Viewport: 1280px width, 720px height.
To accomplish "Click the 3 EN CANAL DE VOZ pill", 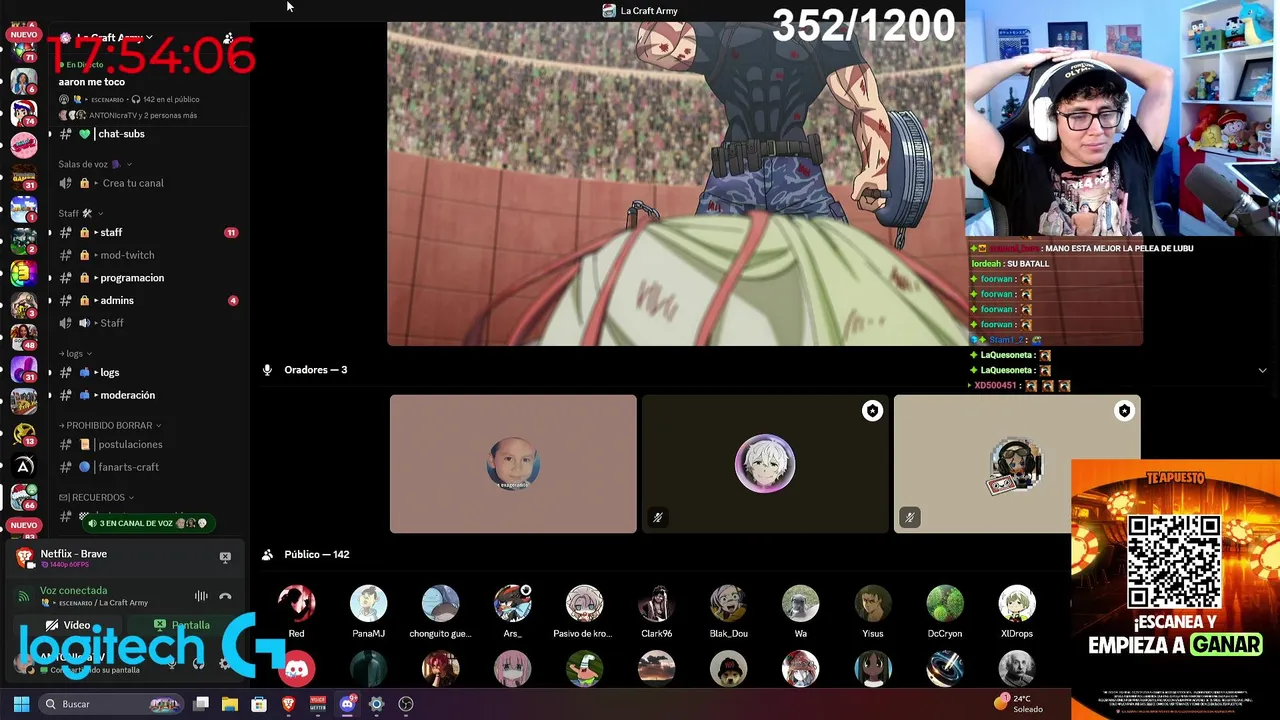I will (147, 523).
